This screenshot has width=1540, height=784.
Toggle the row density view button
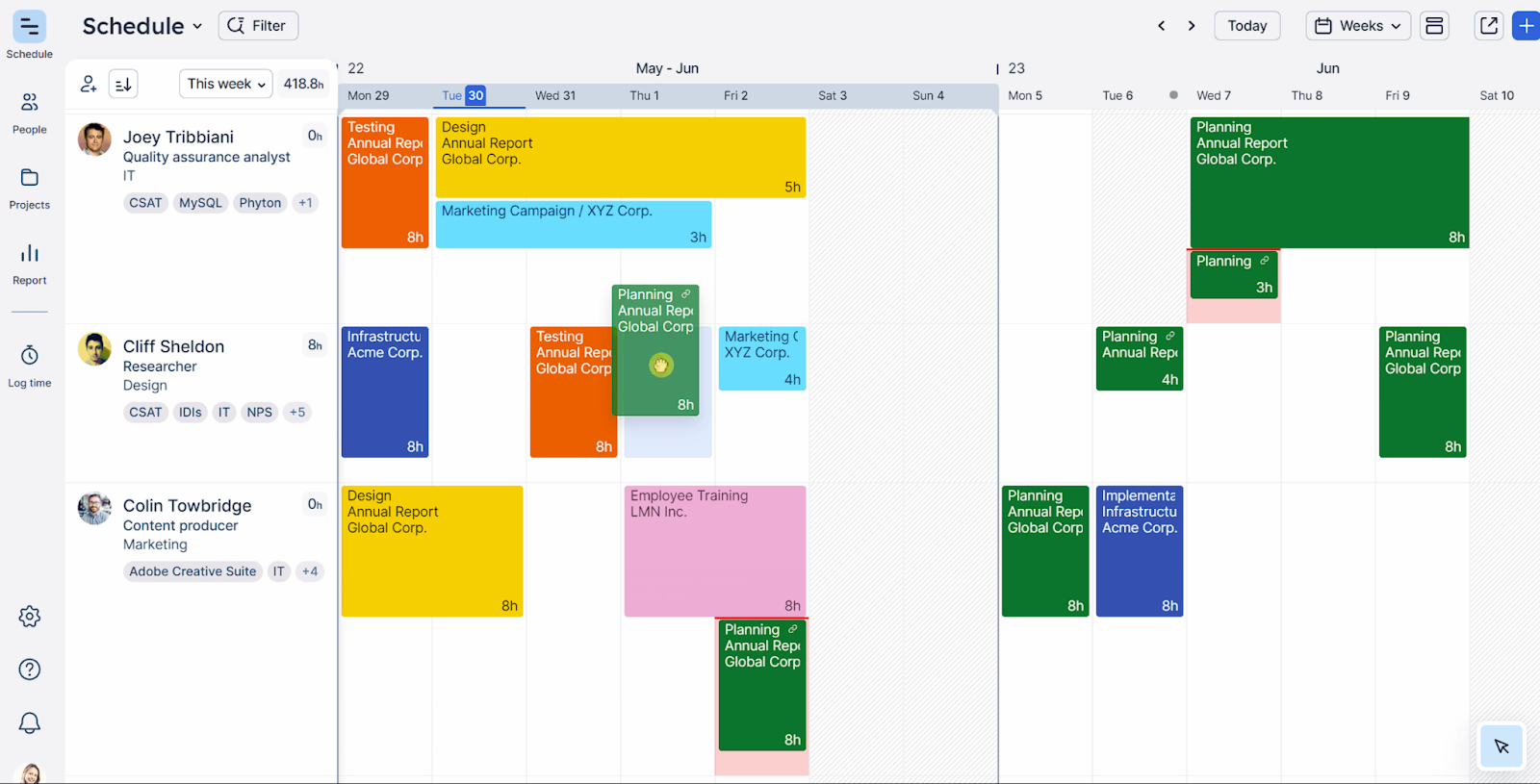coord(1434,26)
